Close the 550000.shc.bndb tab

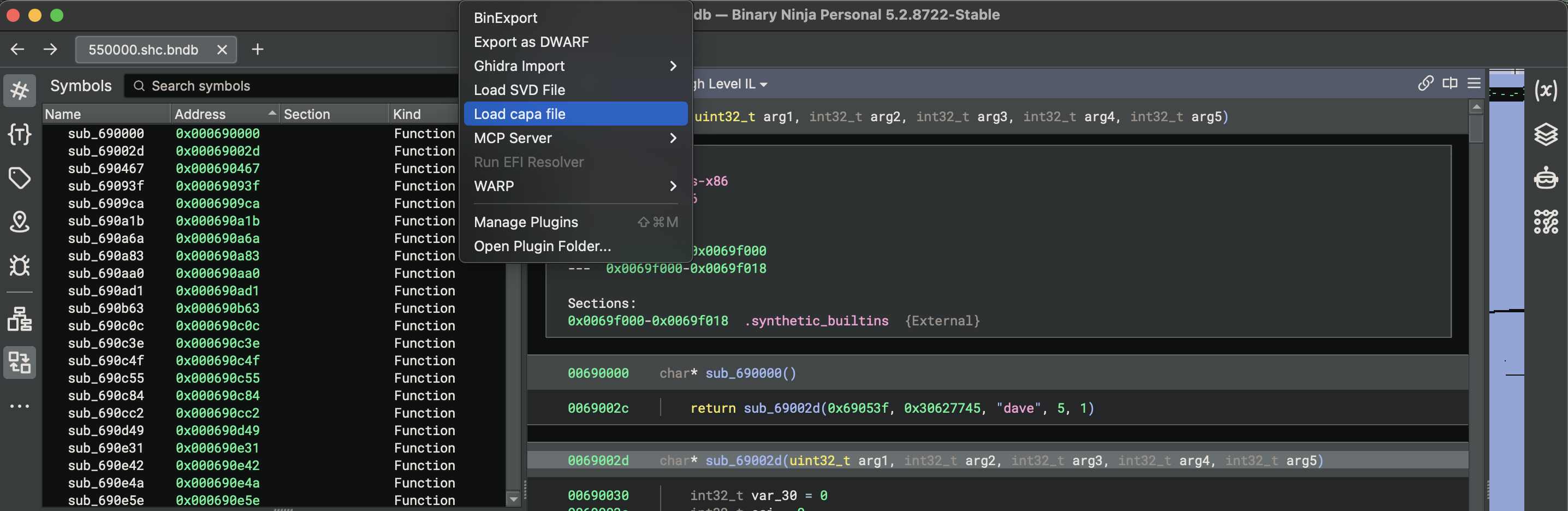(222, 50)
